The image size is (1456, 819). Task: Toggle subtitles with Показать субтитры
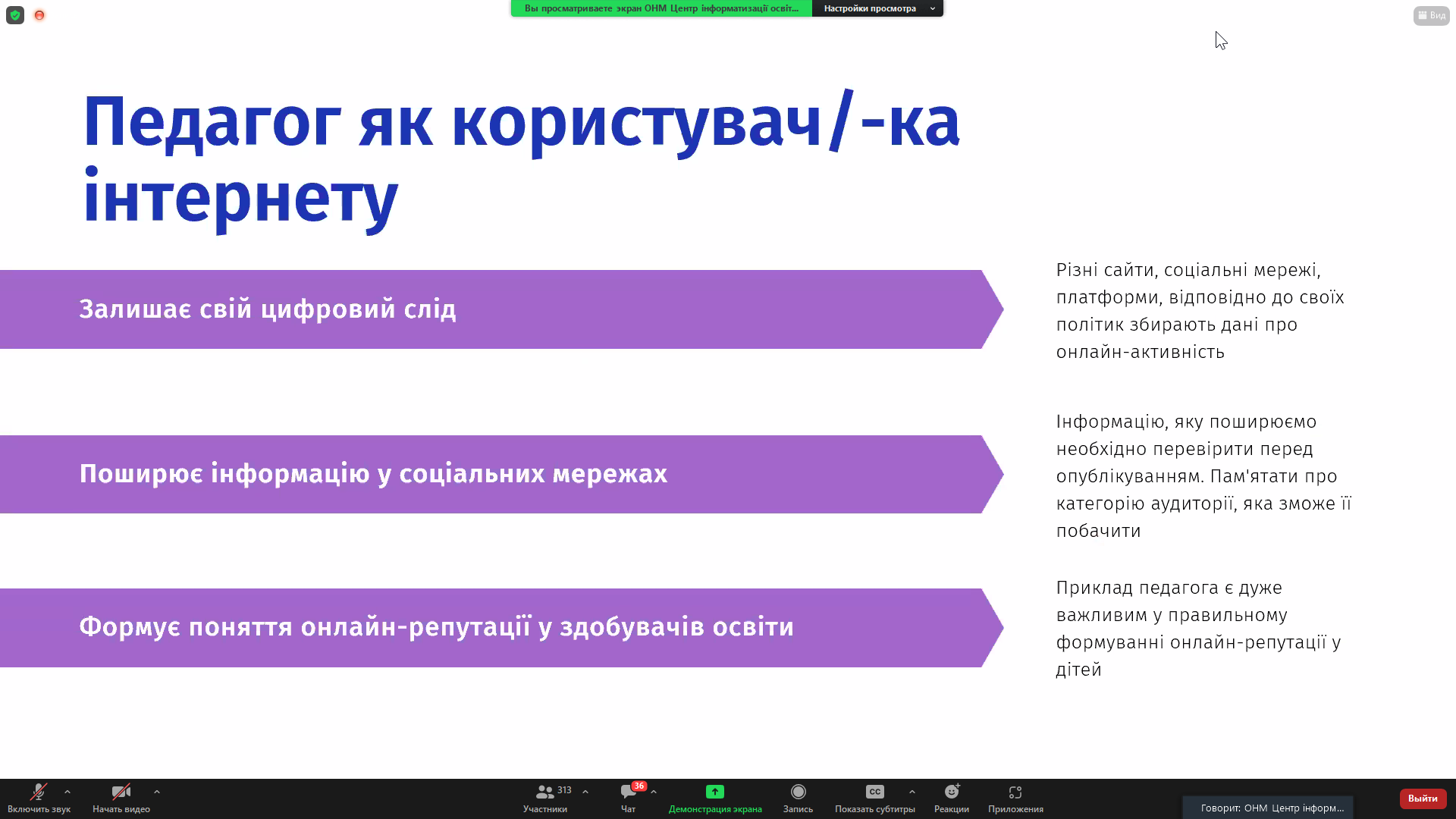(874, 792)
